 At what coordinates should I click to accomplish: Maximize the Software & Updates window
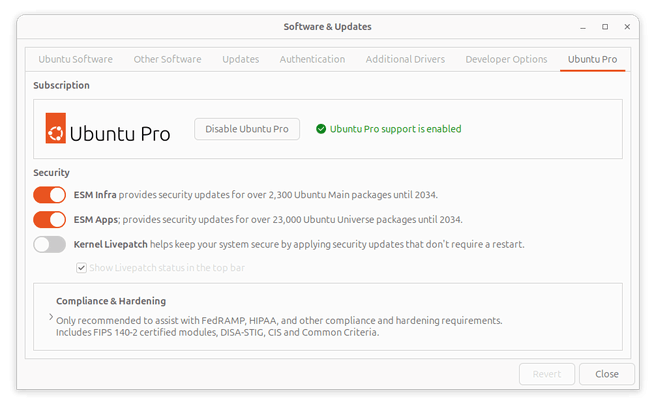coord(605,27)
